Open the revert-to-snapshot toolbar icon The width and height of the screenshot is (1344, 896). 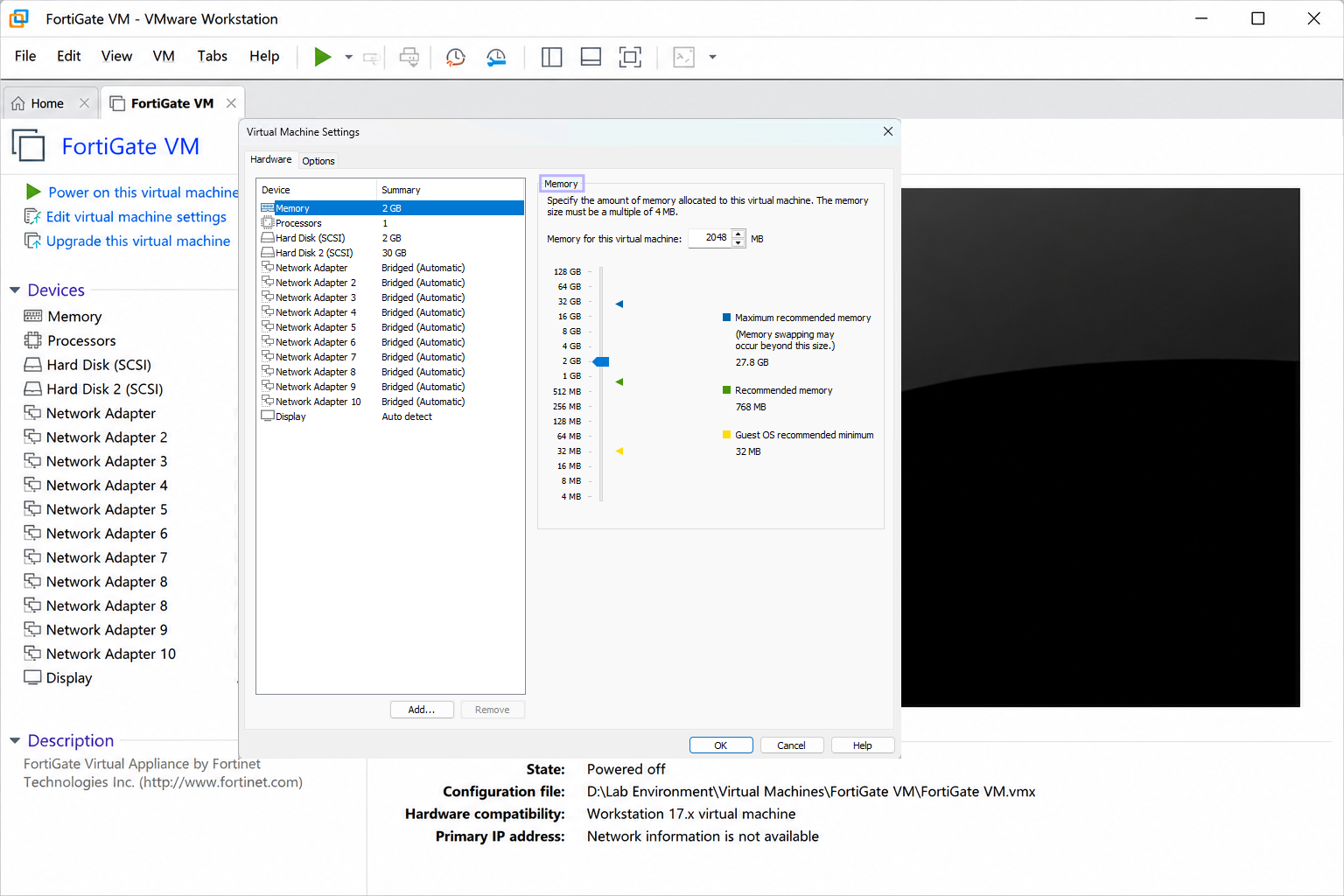[x=496, y=58]
